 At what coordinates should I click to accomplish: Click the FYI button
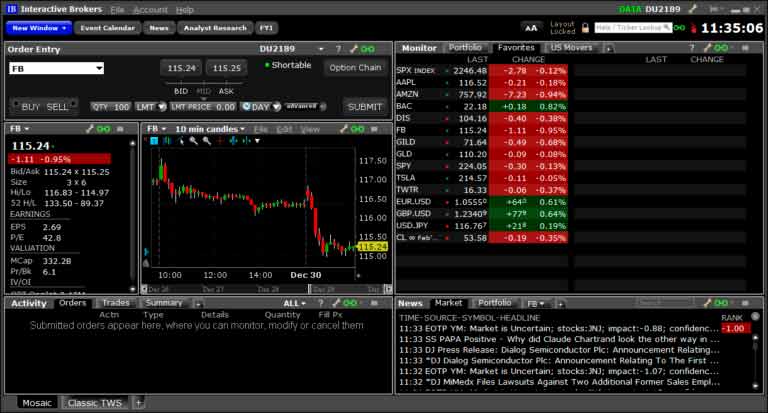coord(266,28)
